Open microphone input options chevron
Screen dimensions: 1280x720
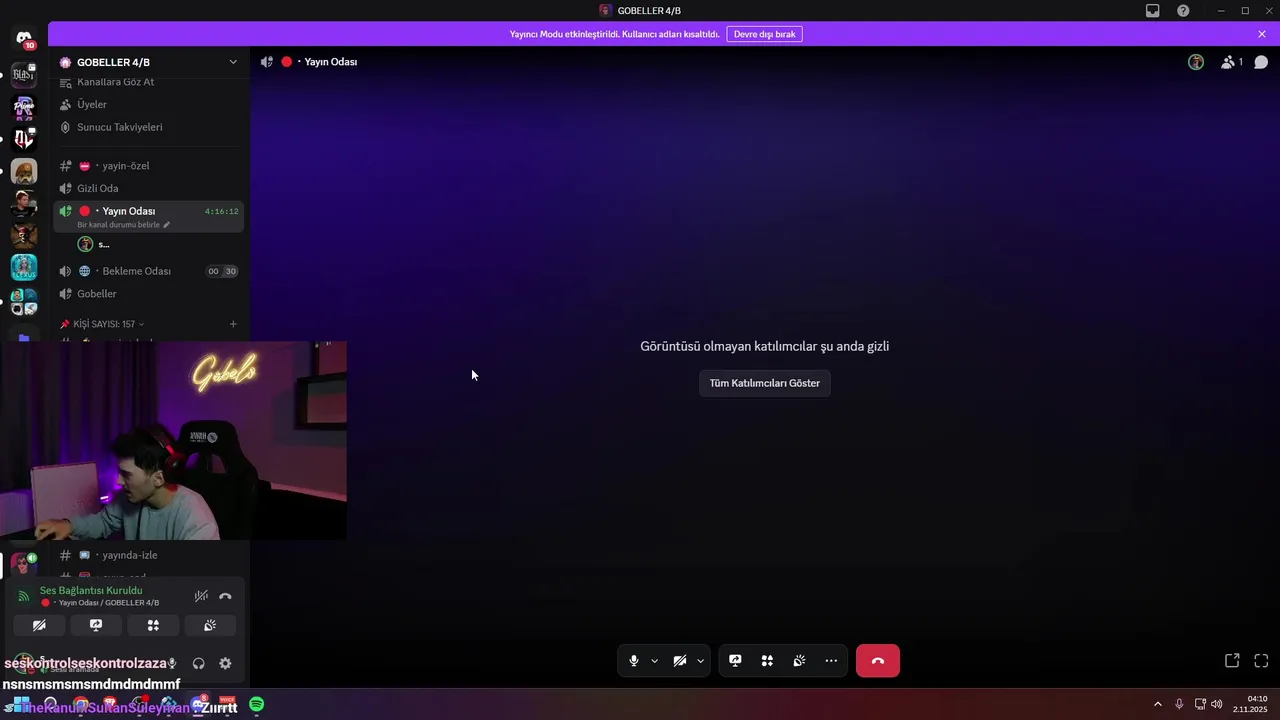(x=654, y=661)
